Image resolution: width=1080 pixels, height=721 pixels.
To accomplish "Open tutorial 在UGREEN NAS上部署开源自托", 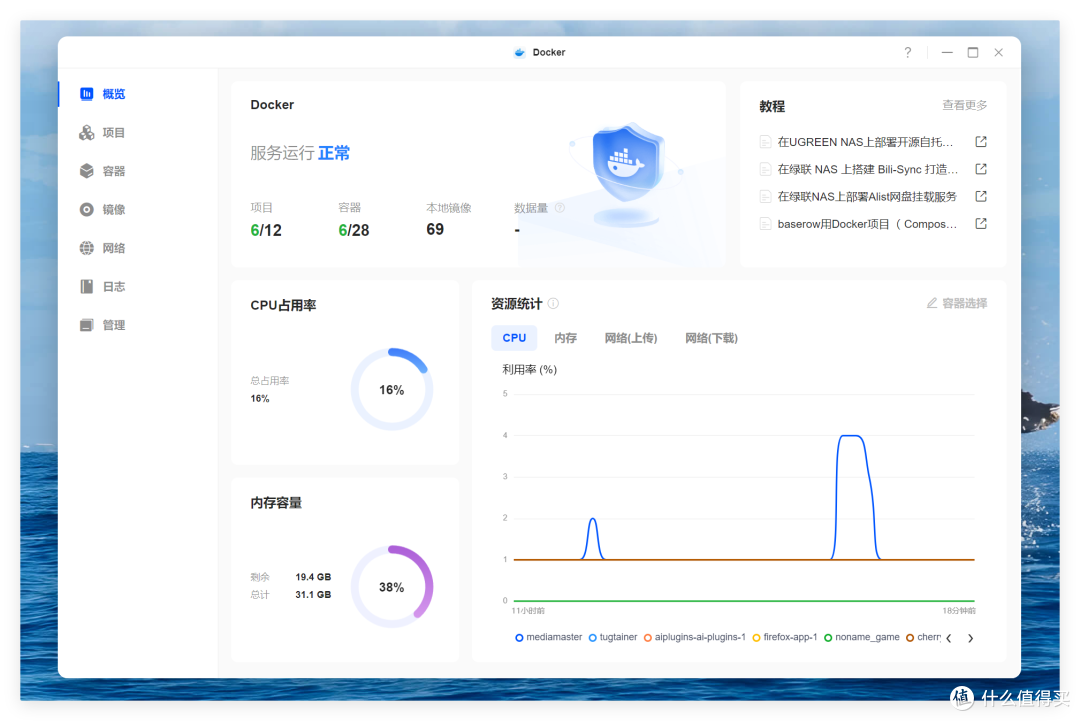I will 865,142.
